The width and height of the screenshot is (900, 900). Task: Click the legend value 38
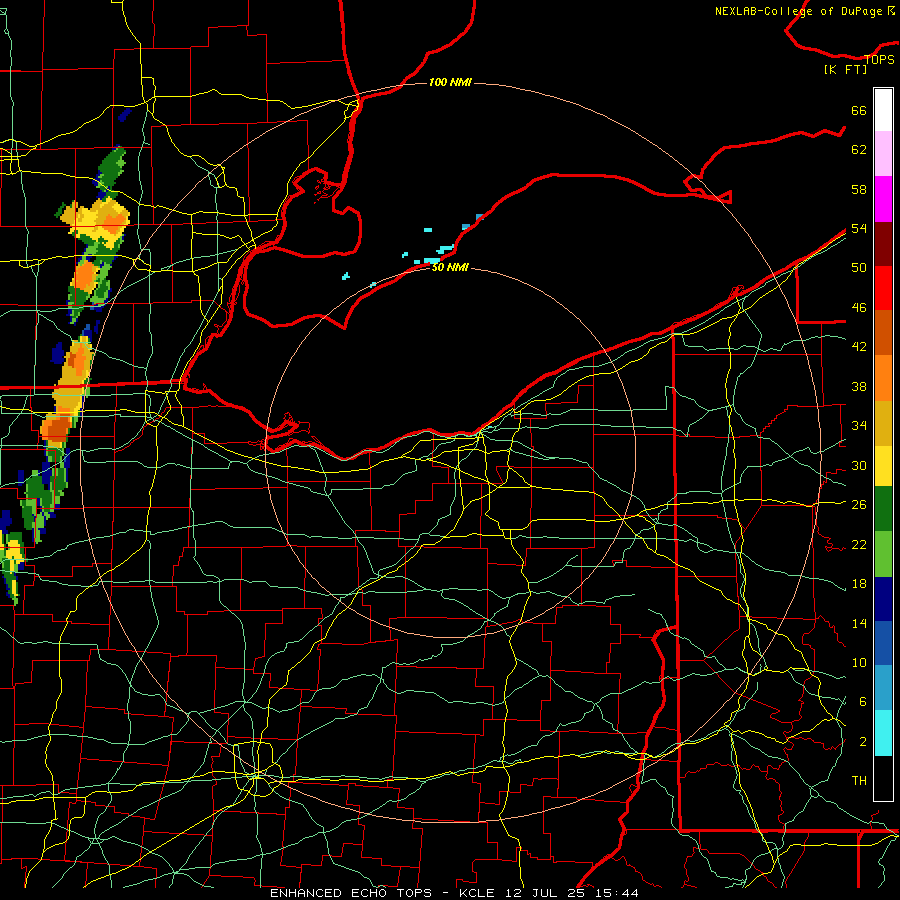pos(859,387)
